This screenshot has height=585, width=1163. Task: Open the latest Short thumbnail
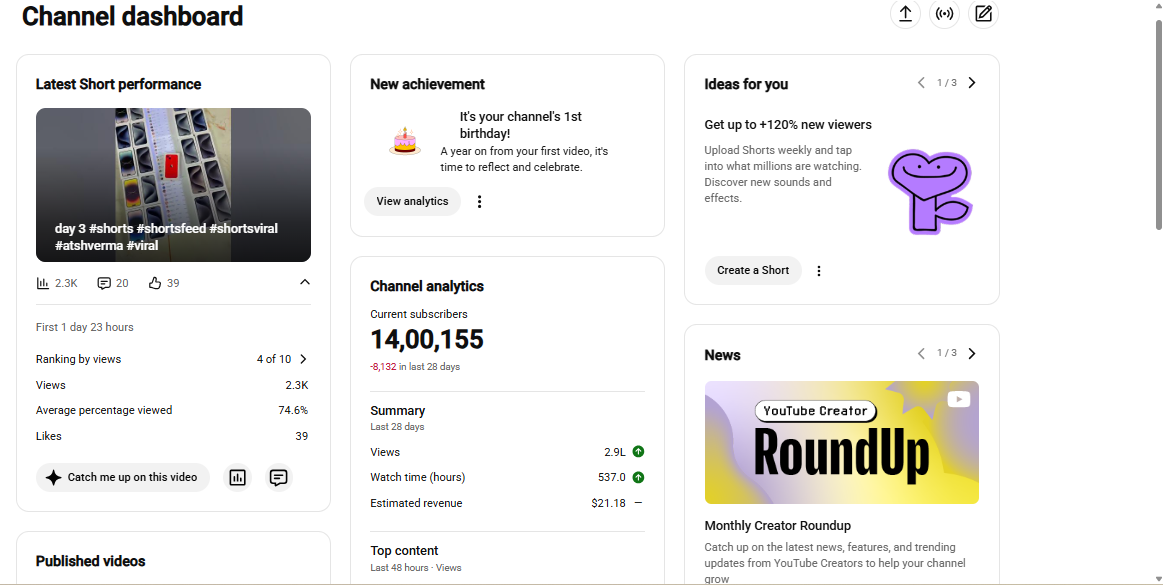pyautogui.click(x=174, y=185)
